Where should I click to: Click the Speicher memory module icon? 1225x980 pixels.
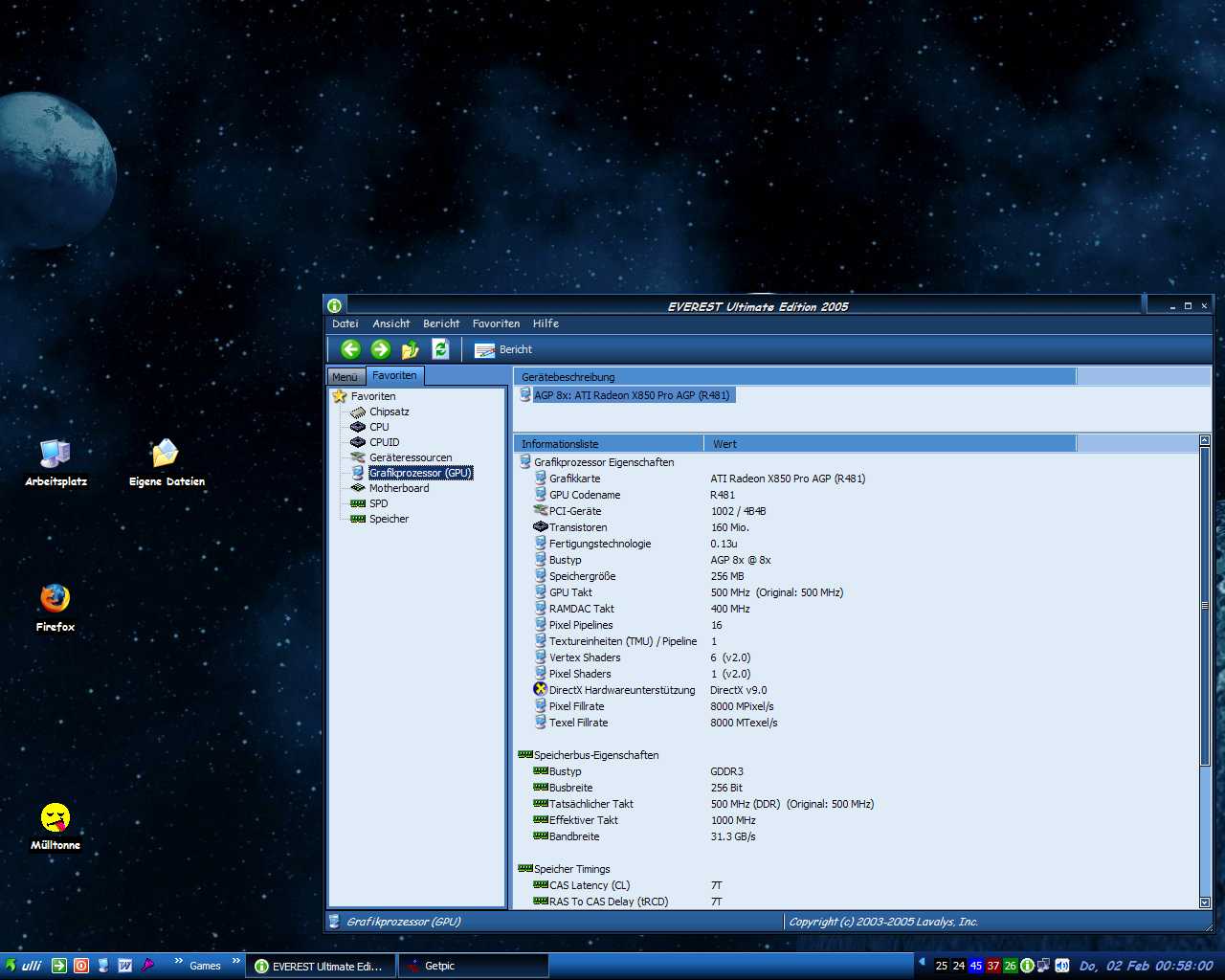pyautogui.click(x=358, y=519)
